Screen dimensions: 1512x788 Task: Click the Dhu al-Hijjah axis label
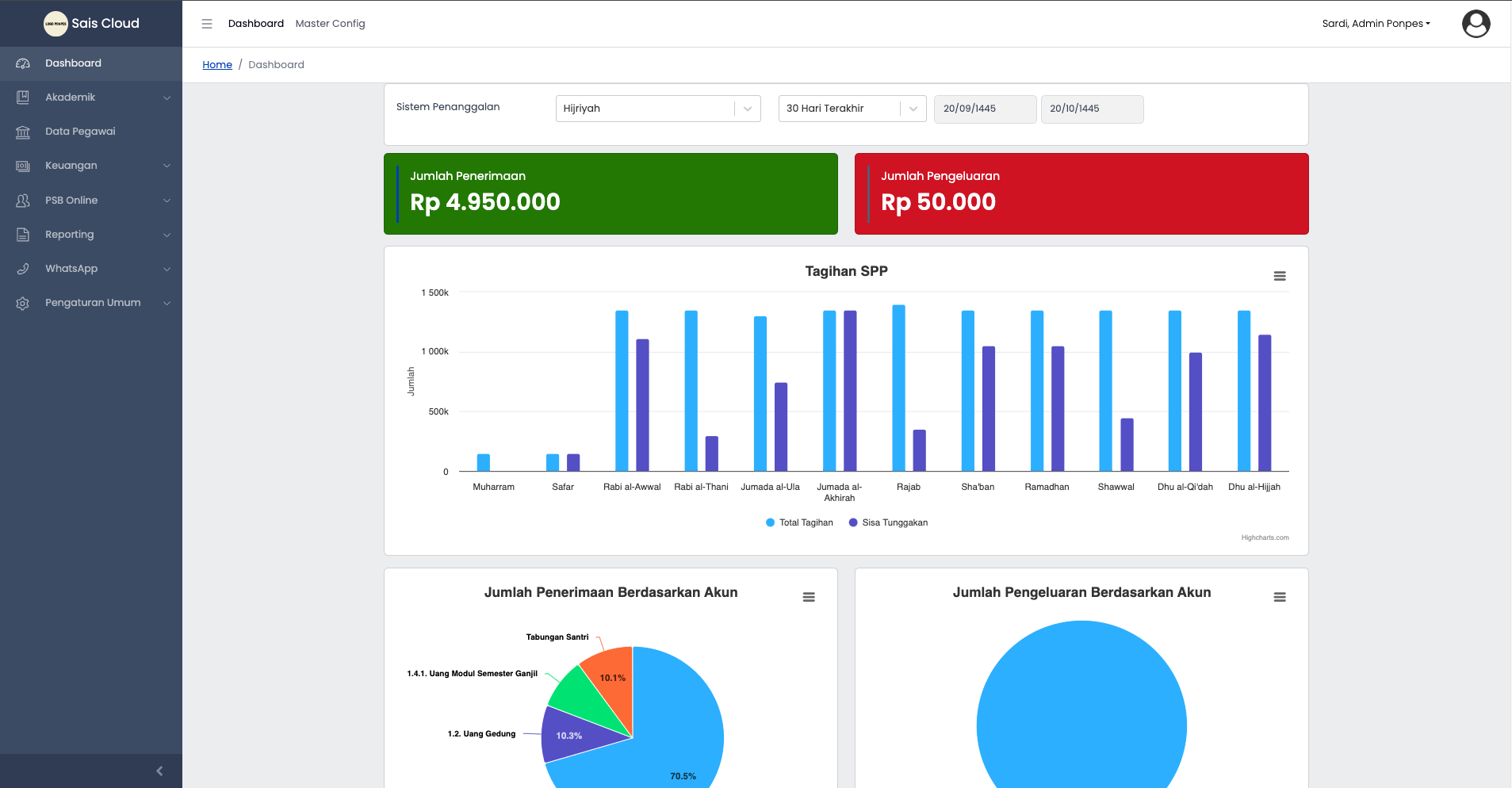pyautogui.click(x=1254, y=487)
